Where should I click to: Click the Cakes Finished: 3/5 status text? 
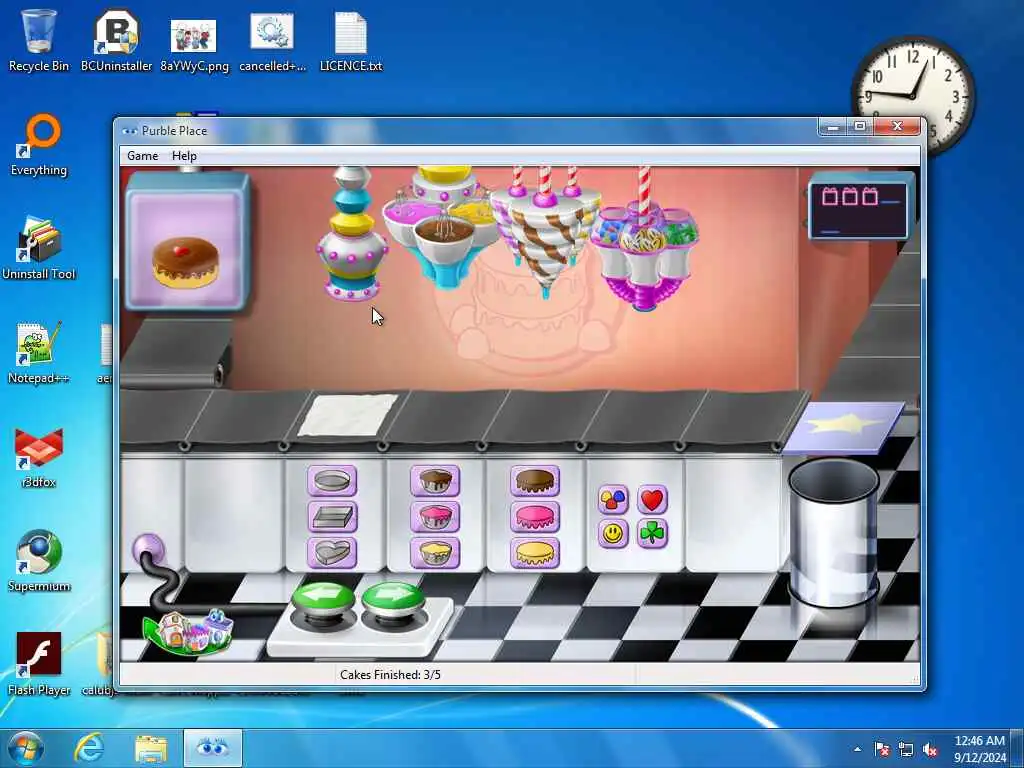[x=391, y=675]
